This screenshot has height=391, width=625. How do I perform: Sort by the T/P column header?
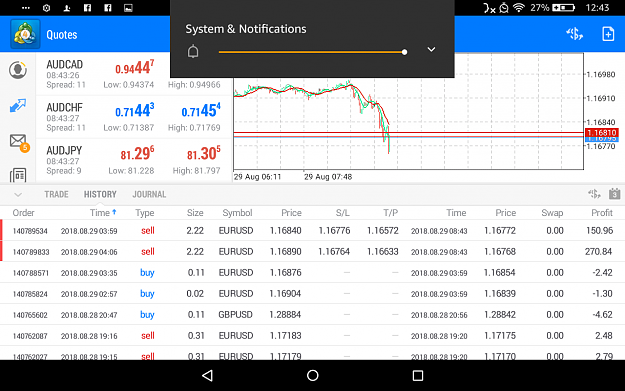[x=391, y=213]
